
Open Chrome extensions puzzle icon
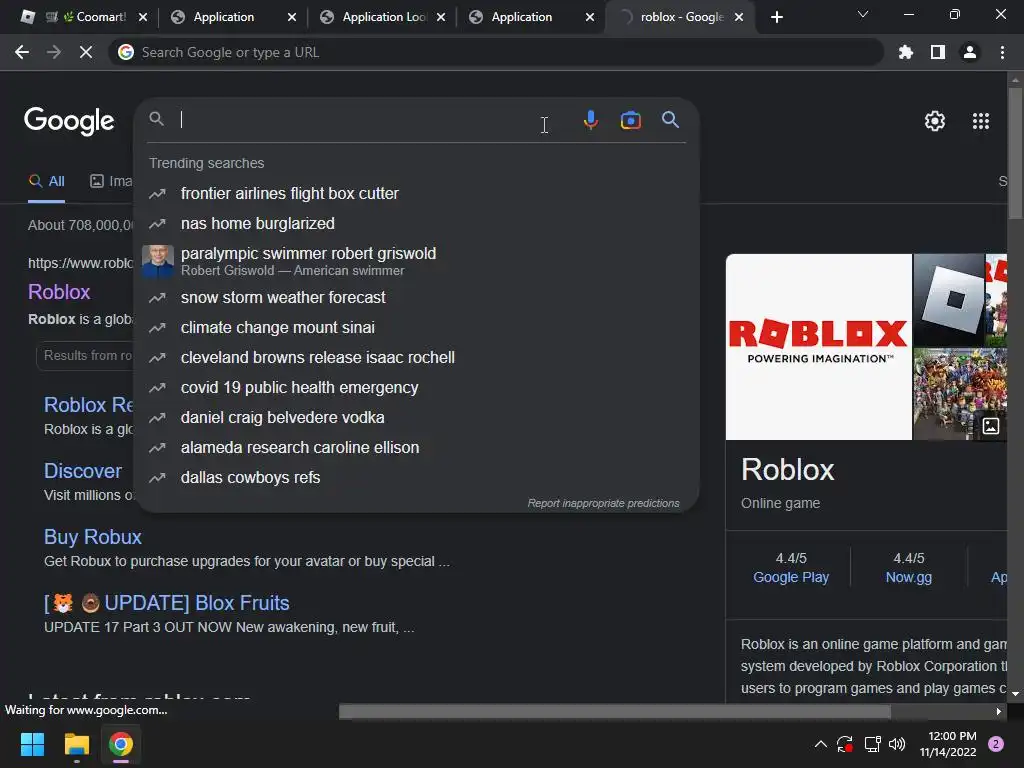pyautogui.click(x=905, y=52)
